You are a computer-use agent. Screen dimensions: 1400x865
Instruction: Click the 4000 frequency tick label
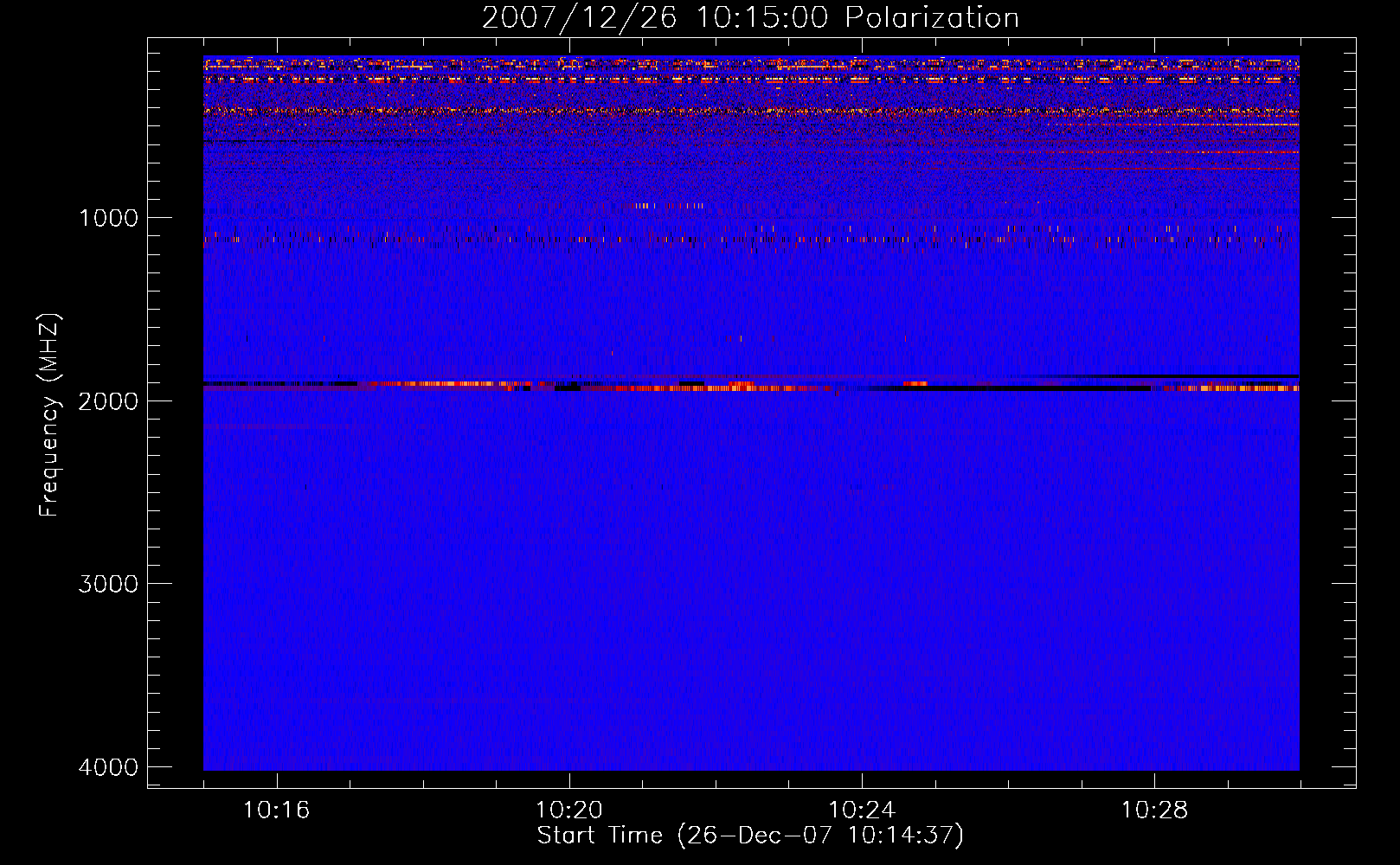click(x=108, y=767)
